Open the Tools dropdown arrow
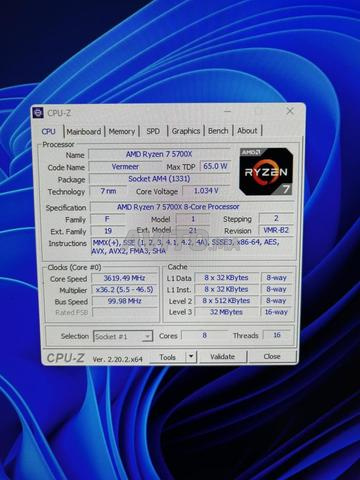Screen dimensions: 360x480 pyautogui.click(x=191, y=356)
